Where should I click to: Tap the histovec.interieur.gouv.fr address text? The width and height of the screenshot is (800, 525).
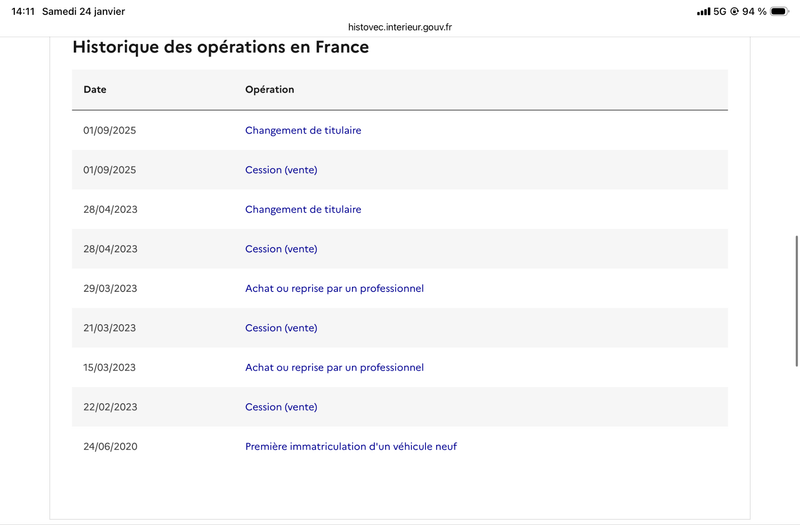coord(399,28)
